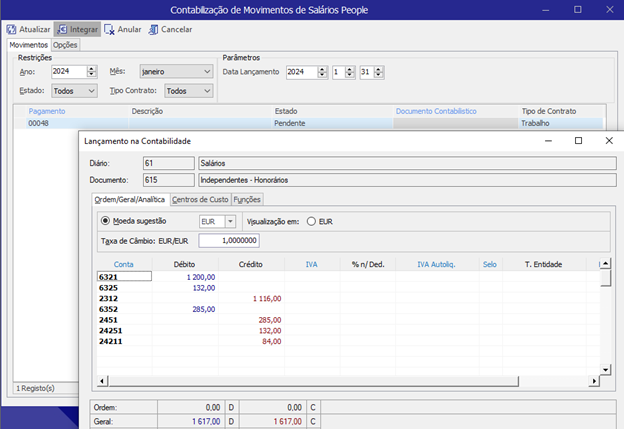Click the Integrar toolbar icon
624x429 pixels.
coord(62,29)
